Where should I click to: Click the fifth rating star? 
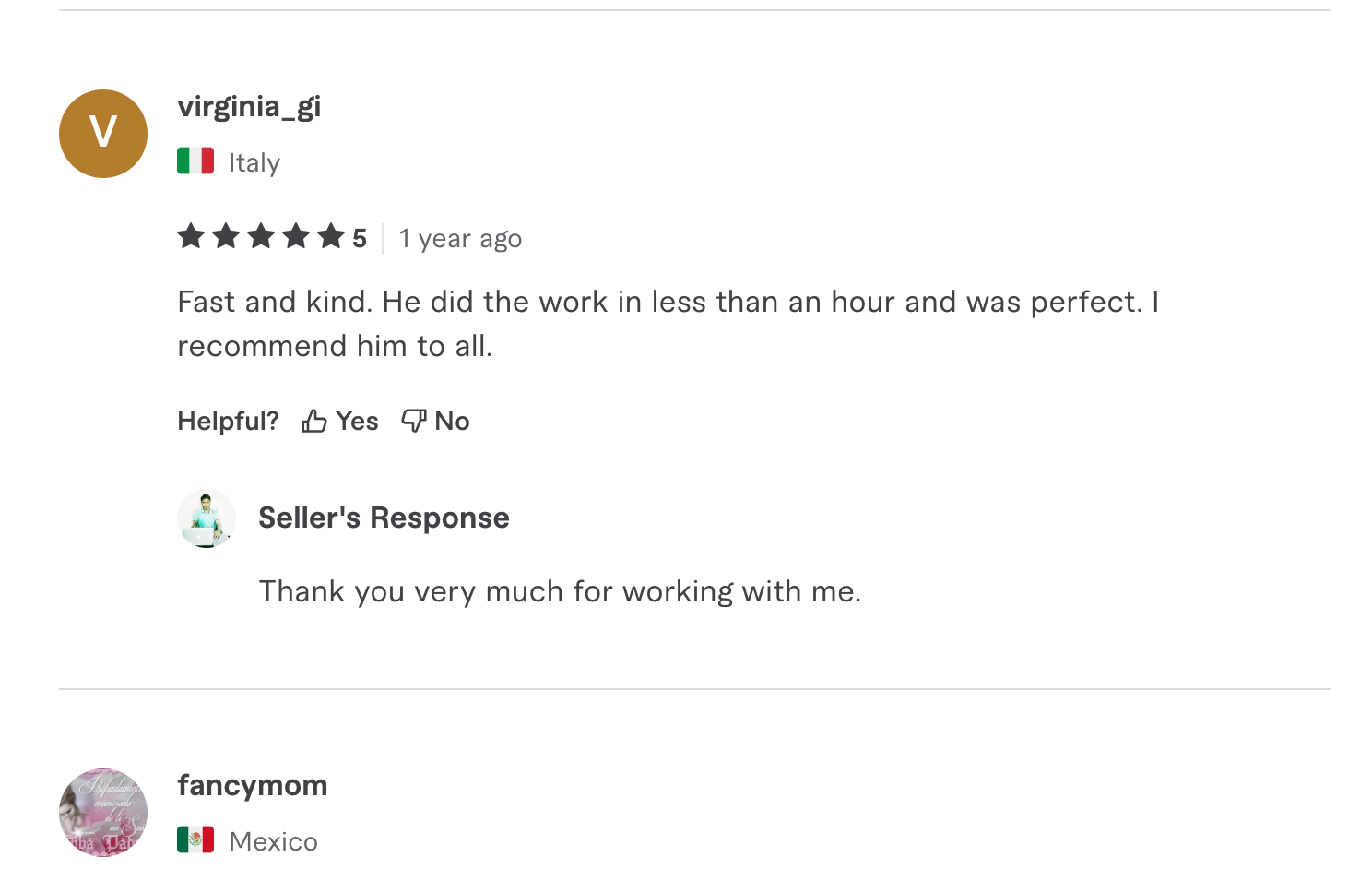pos(330,237)
